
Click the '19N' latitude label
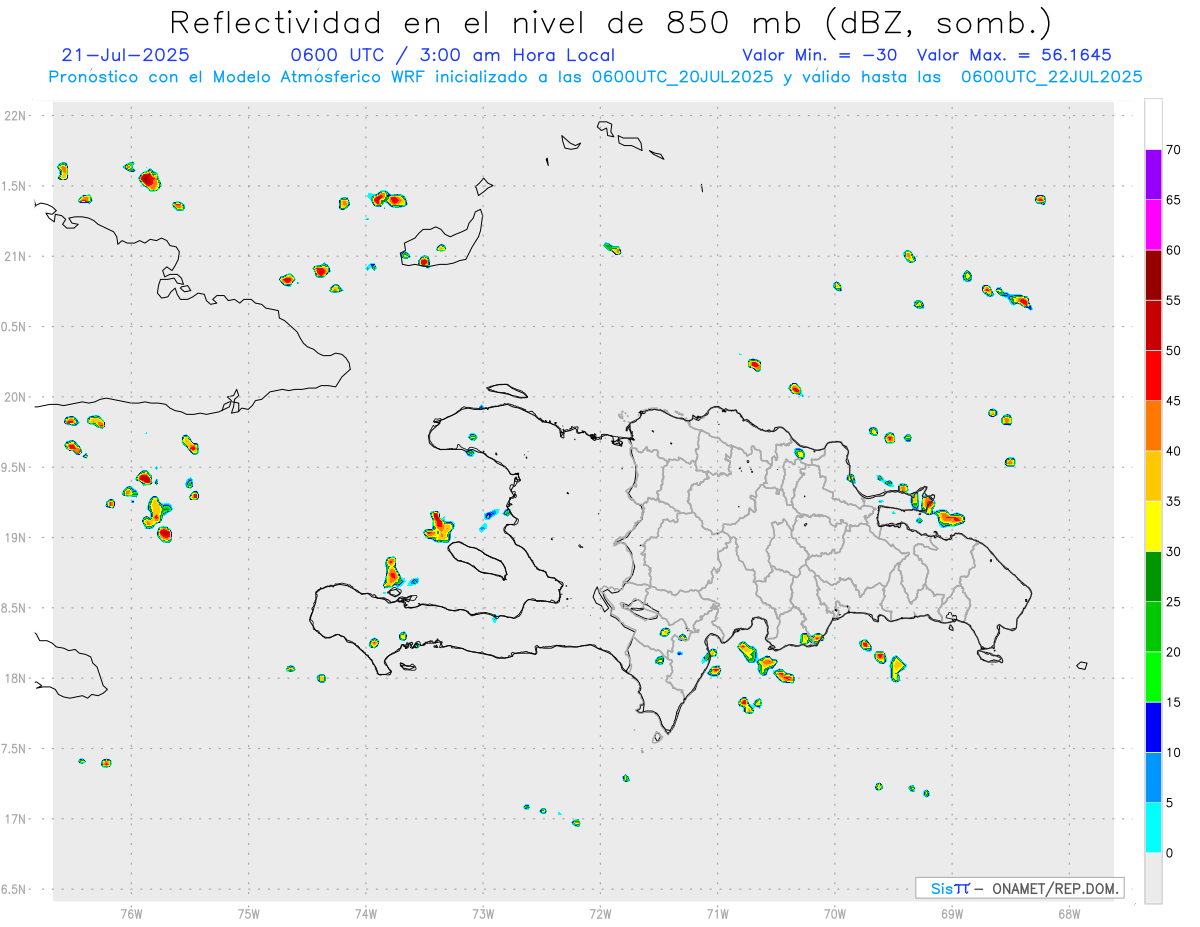pos(16,537)
